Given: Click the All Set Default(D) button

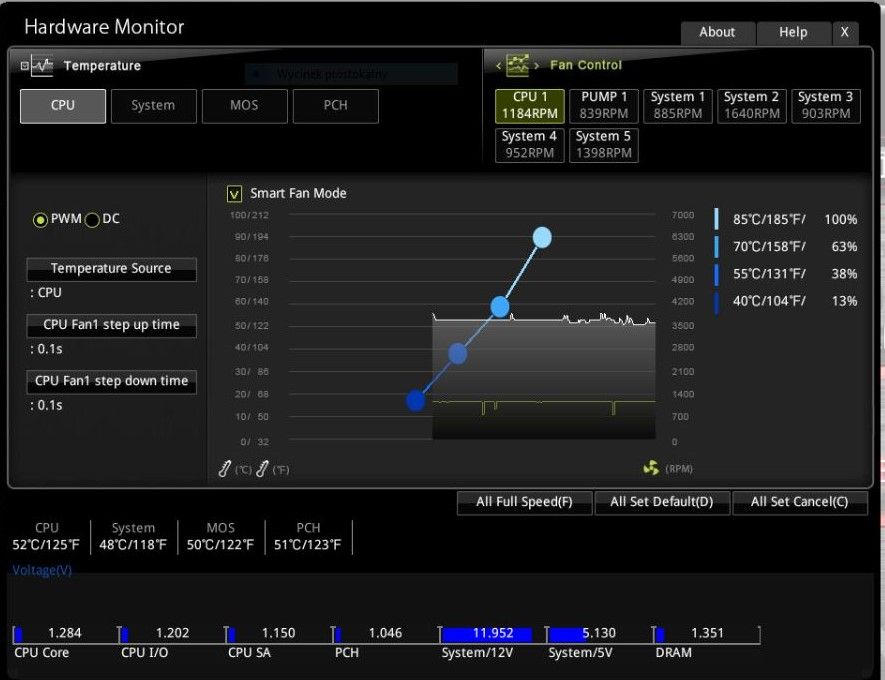Looking at the screenshot, I should click(661, 502).
